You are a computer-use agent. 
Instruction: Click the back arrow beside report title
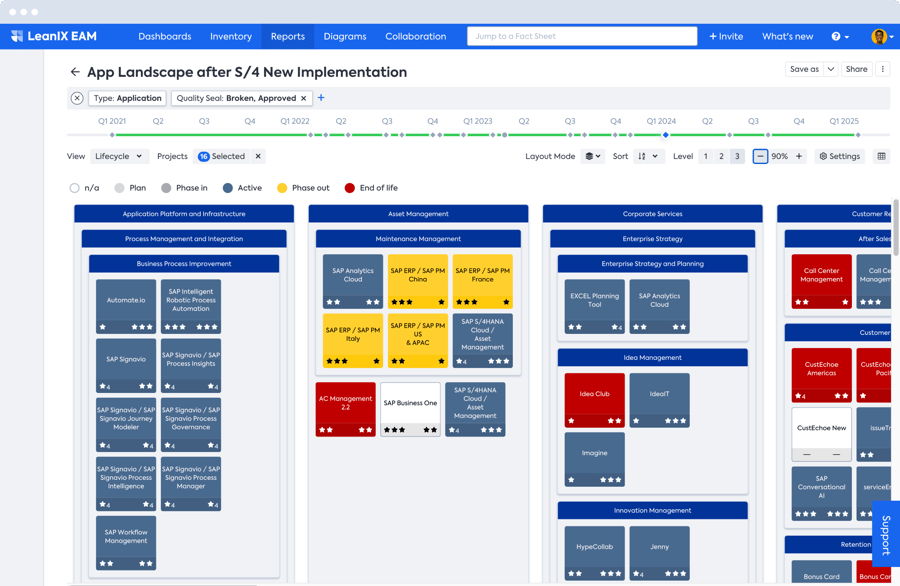75,72
